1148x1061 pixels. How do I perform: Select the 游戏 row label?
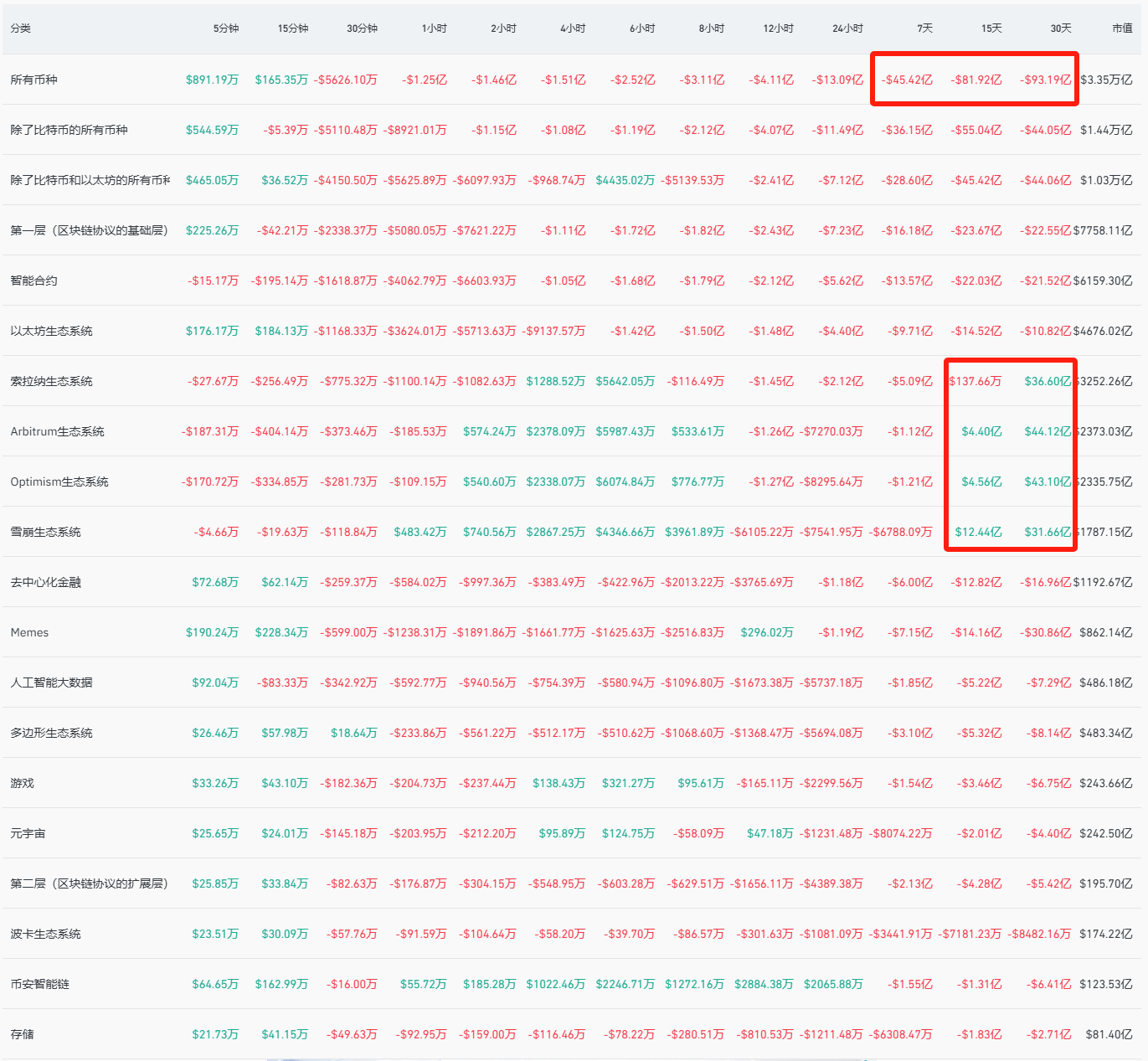22,783
